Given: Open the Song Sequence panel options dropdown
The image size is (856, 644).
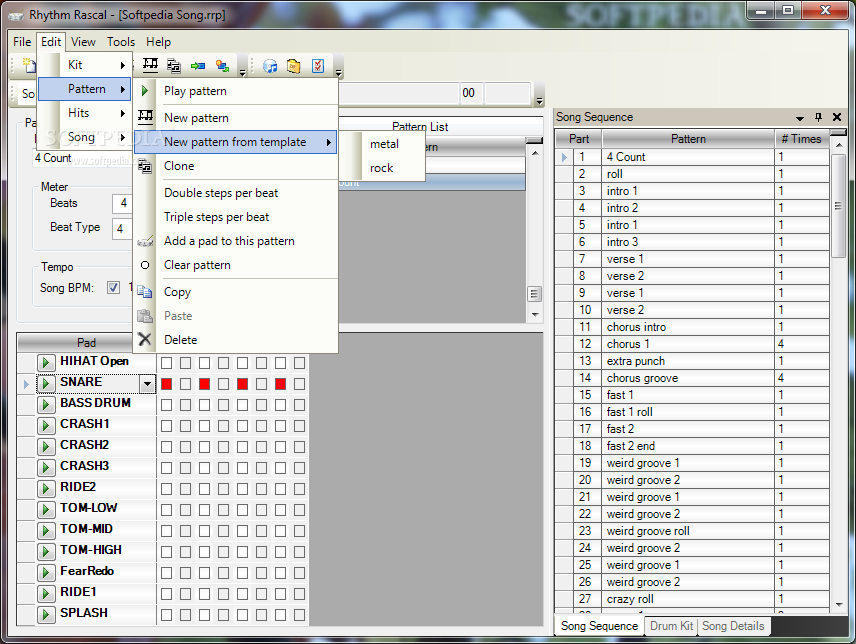Looking at the screenshot, I should [800, 117].
